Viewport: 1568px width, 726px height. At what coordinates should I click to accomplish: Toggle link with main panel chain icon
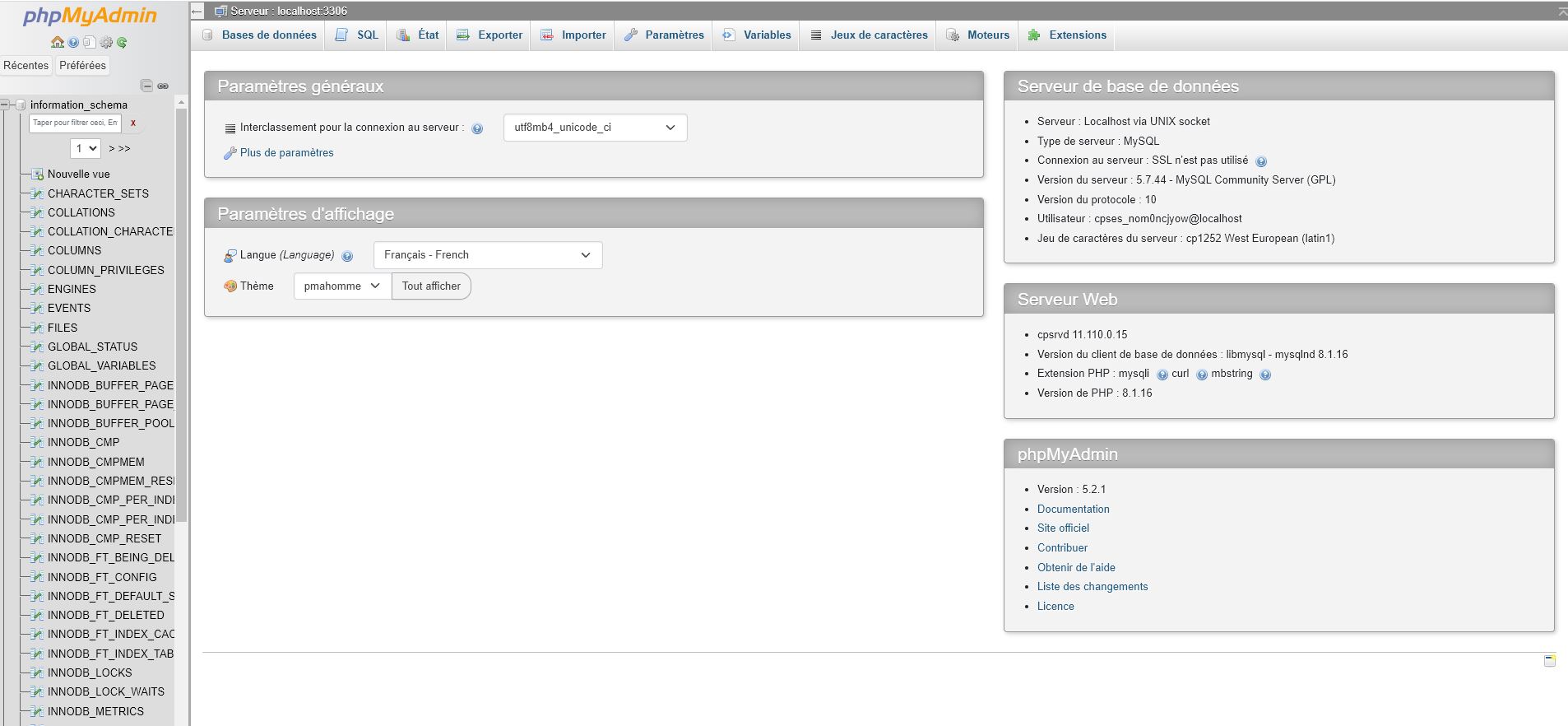pyautogui.click(x=163, y=86)
